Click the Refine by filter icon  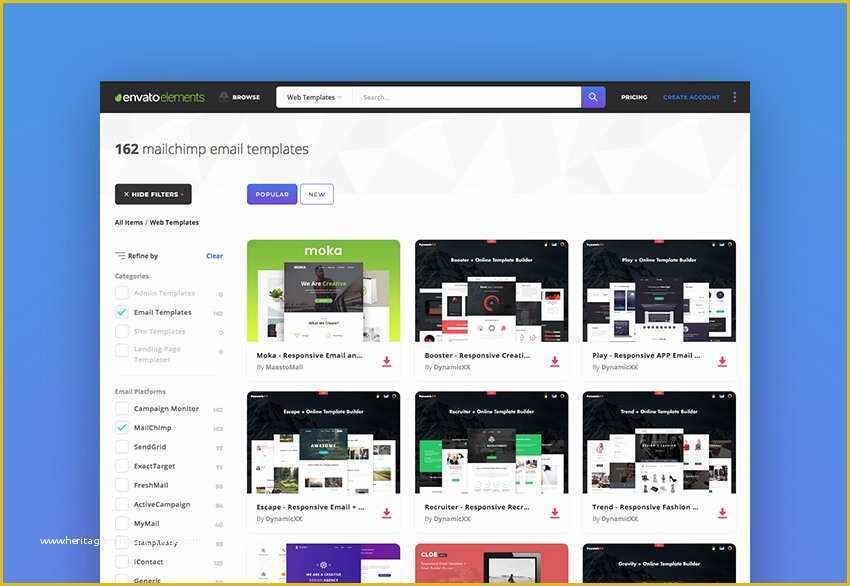120,256
